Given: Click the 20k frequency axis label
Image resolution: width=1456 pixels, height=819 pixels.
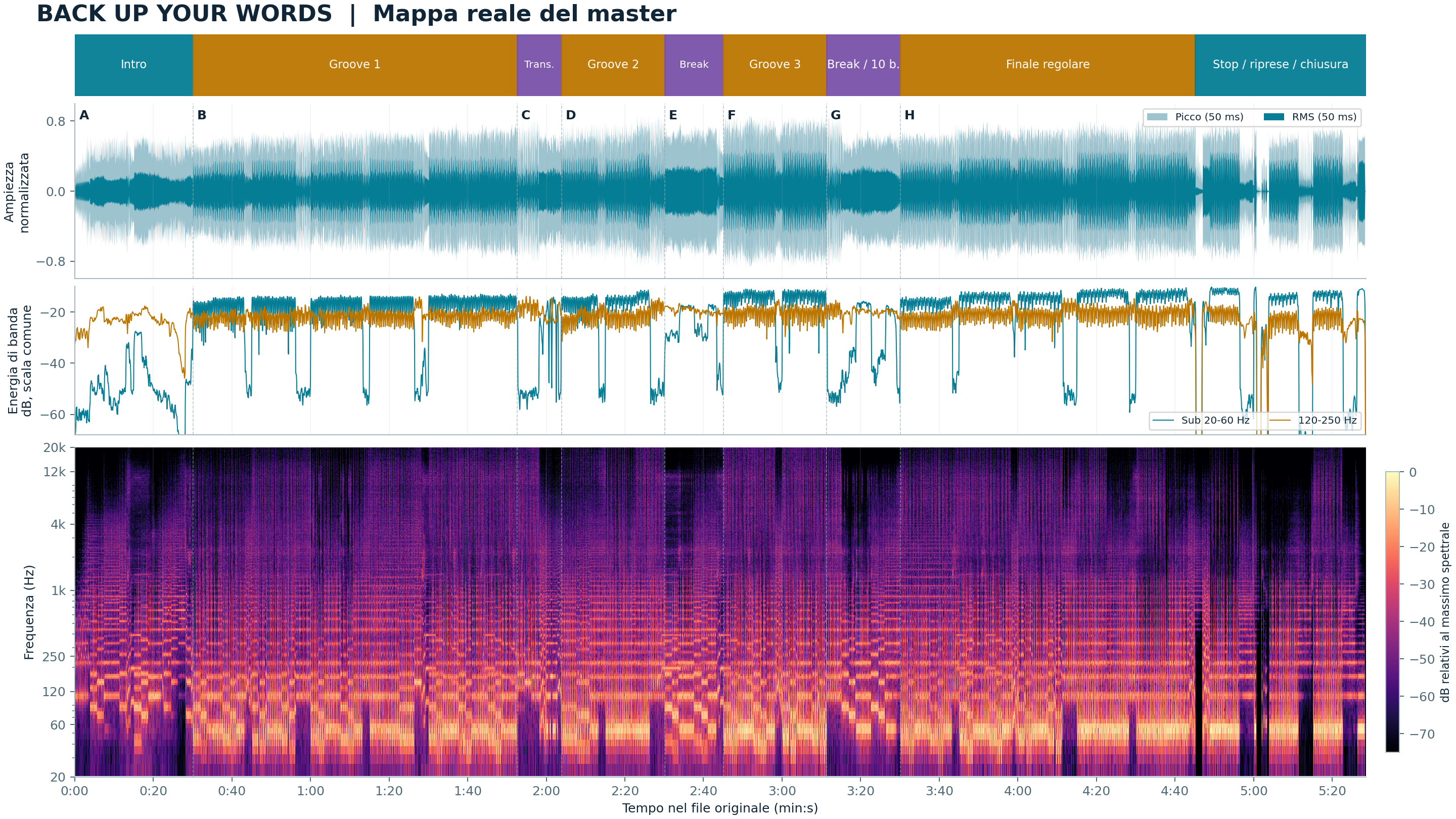Looking at the screenshot, I should point(54,447).
